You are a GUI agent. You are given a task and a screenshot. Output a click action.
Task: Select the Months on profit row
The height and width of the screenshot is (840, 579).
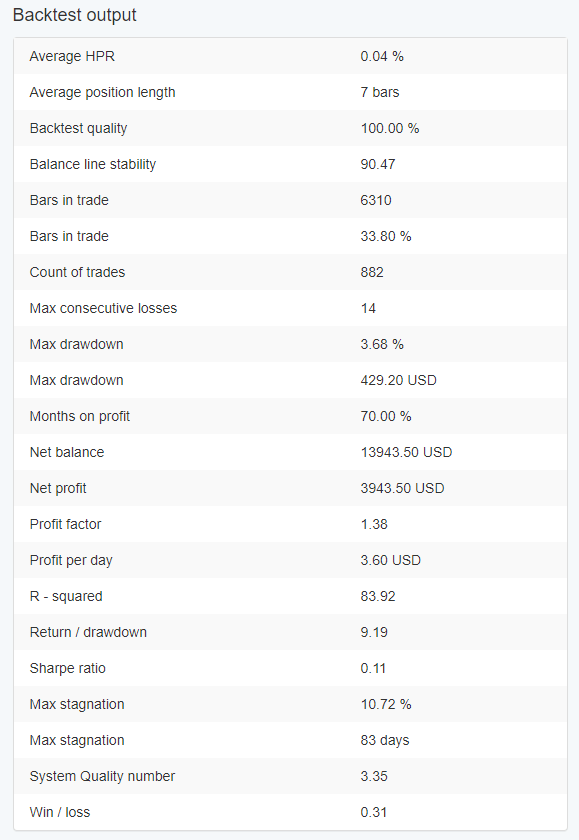tap(290, 416)
